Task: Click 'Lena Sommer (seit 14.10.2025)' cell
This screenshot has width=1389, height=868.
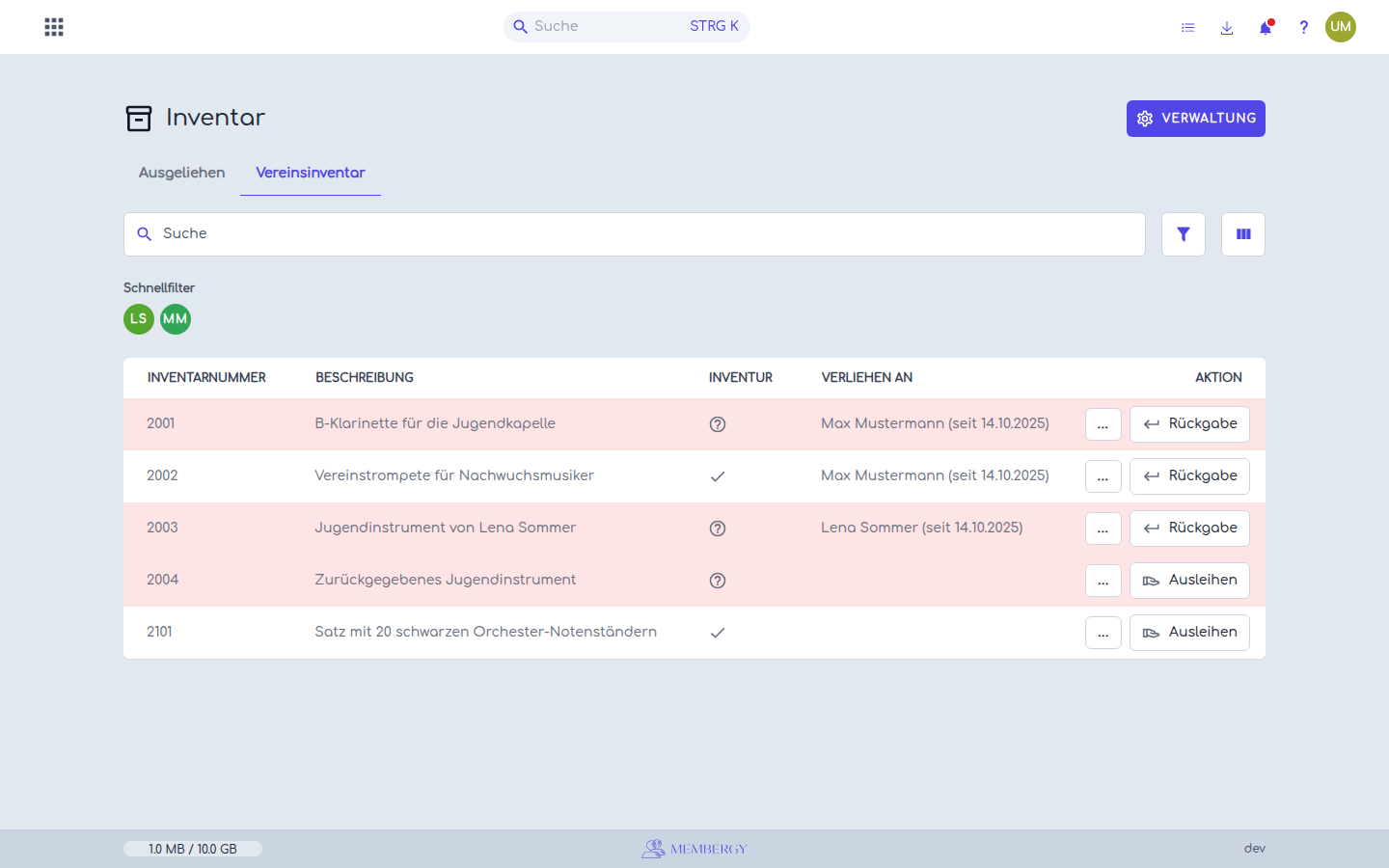Action: point(922,528)
